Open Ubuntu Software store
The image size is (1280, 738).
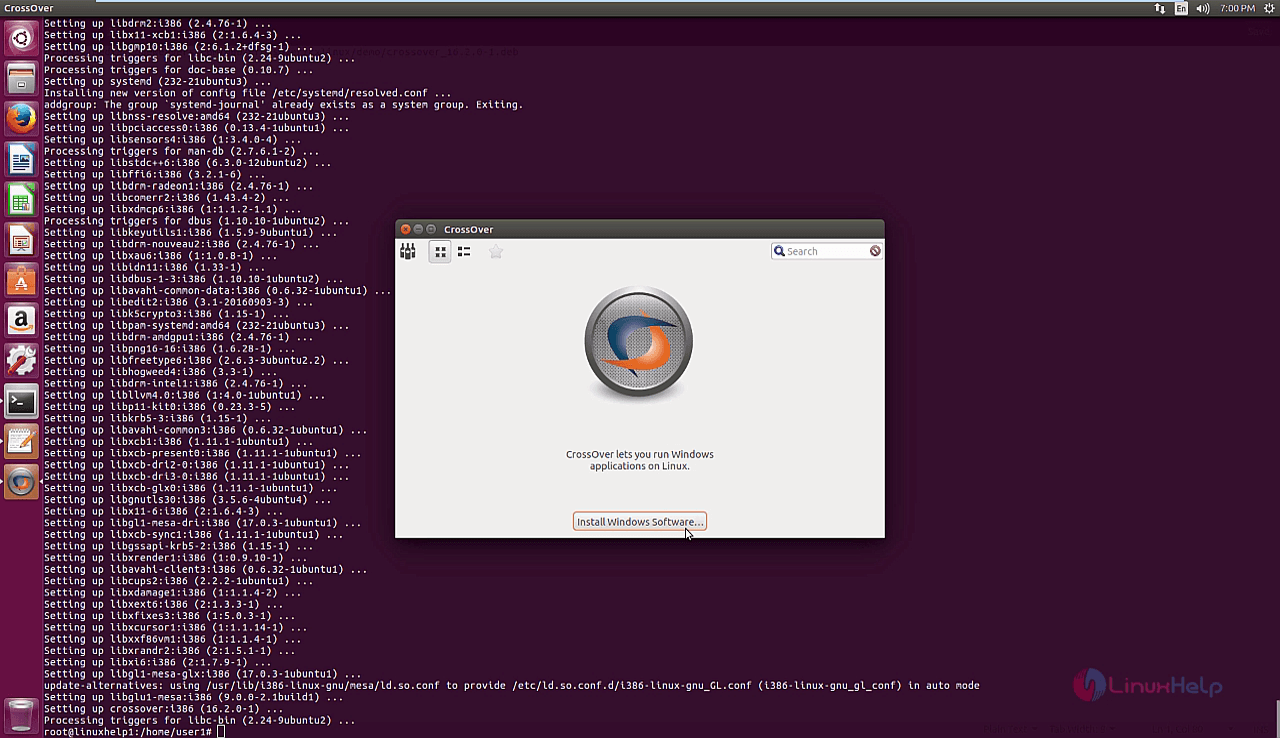pyautogui.click(x=22, y=281)
